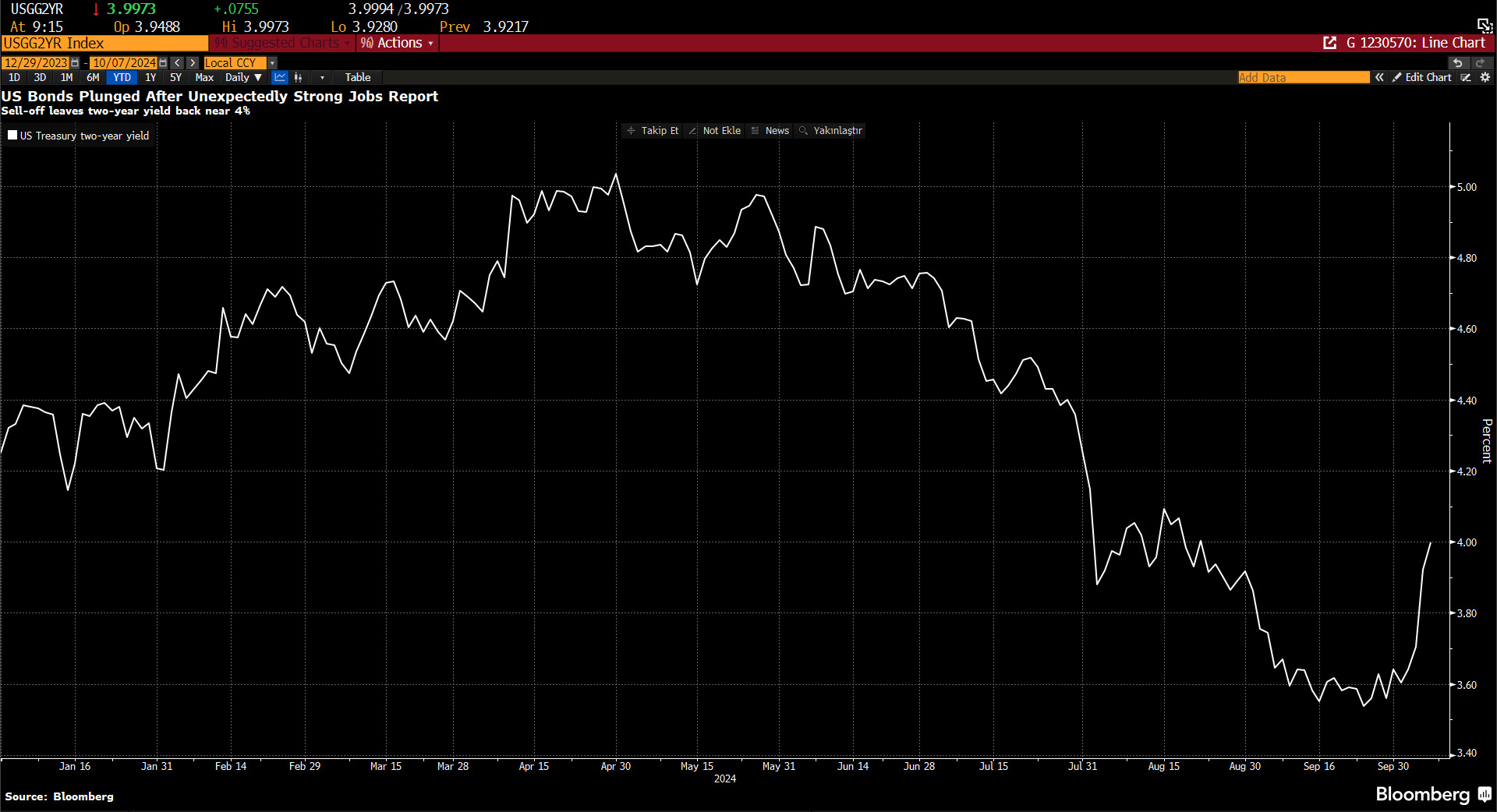Click Takip Et crosshair tool

[x=653, y=130]
